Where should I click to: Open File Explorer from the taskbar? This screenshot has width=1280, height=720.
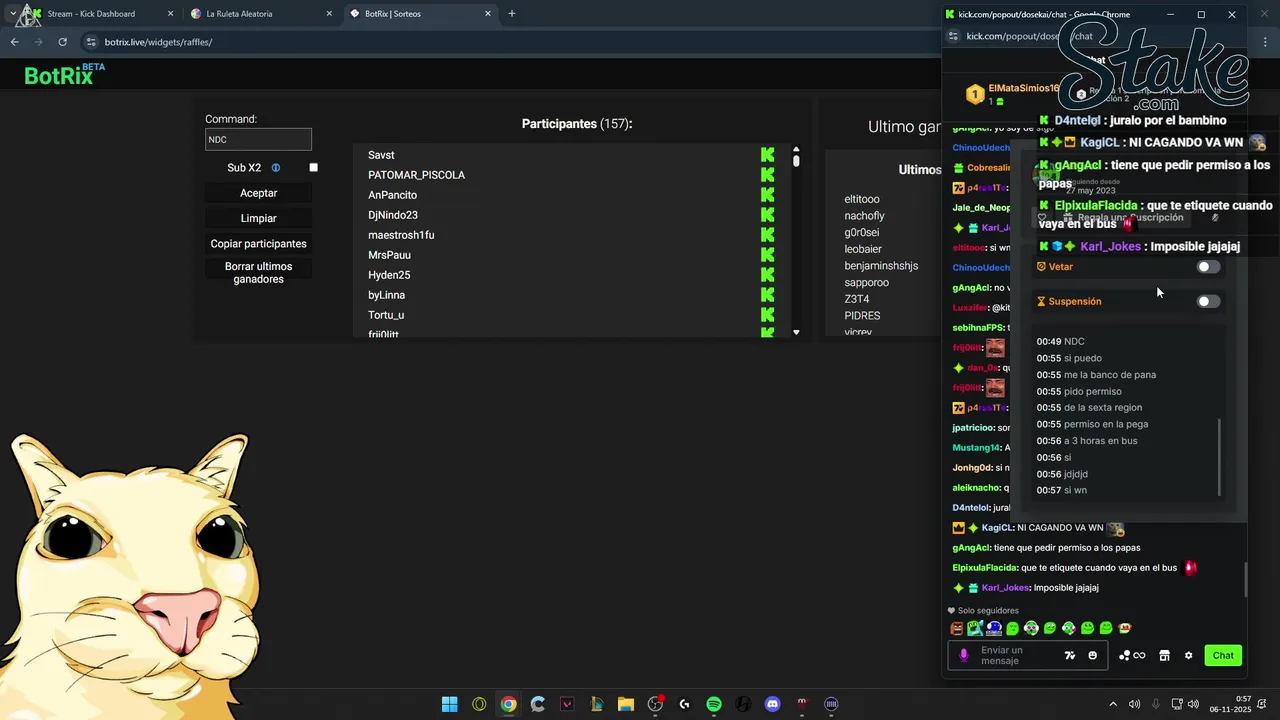click(626, 704)
